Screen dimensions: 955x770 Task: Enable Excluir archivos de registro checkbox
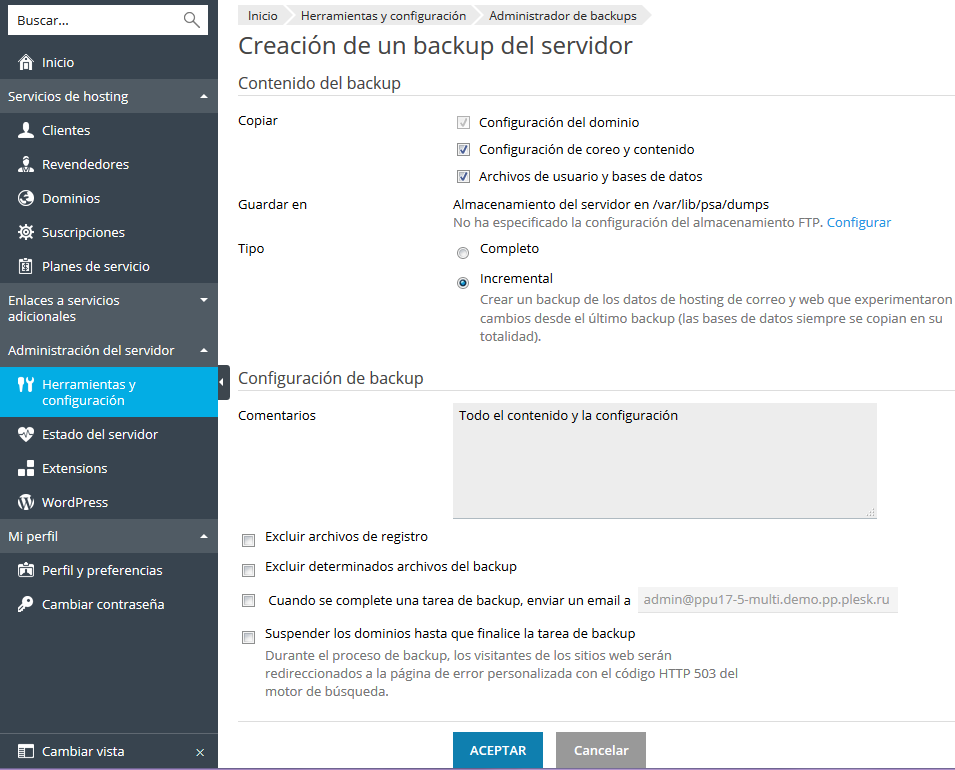[249, 540]
